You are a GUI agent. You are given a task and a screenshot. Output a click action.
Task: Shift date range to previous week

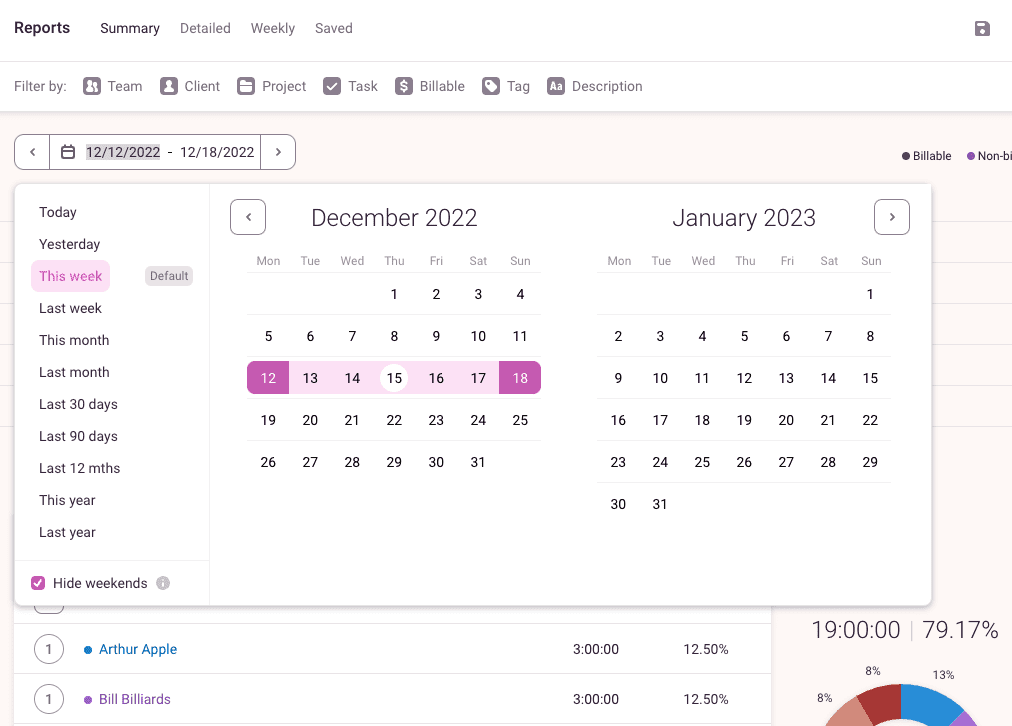[x=32, y=152]
